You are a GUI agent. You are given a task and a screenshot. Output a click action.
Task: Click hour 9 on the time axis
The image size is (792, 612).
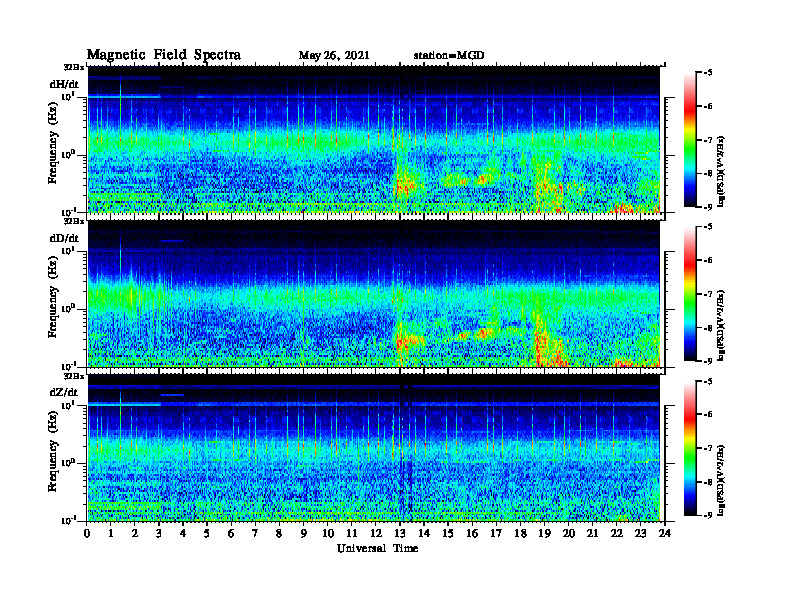[x=303, y=533]
